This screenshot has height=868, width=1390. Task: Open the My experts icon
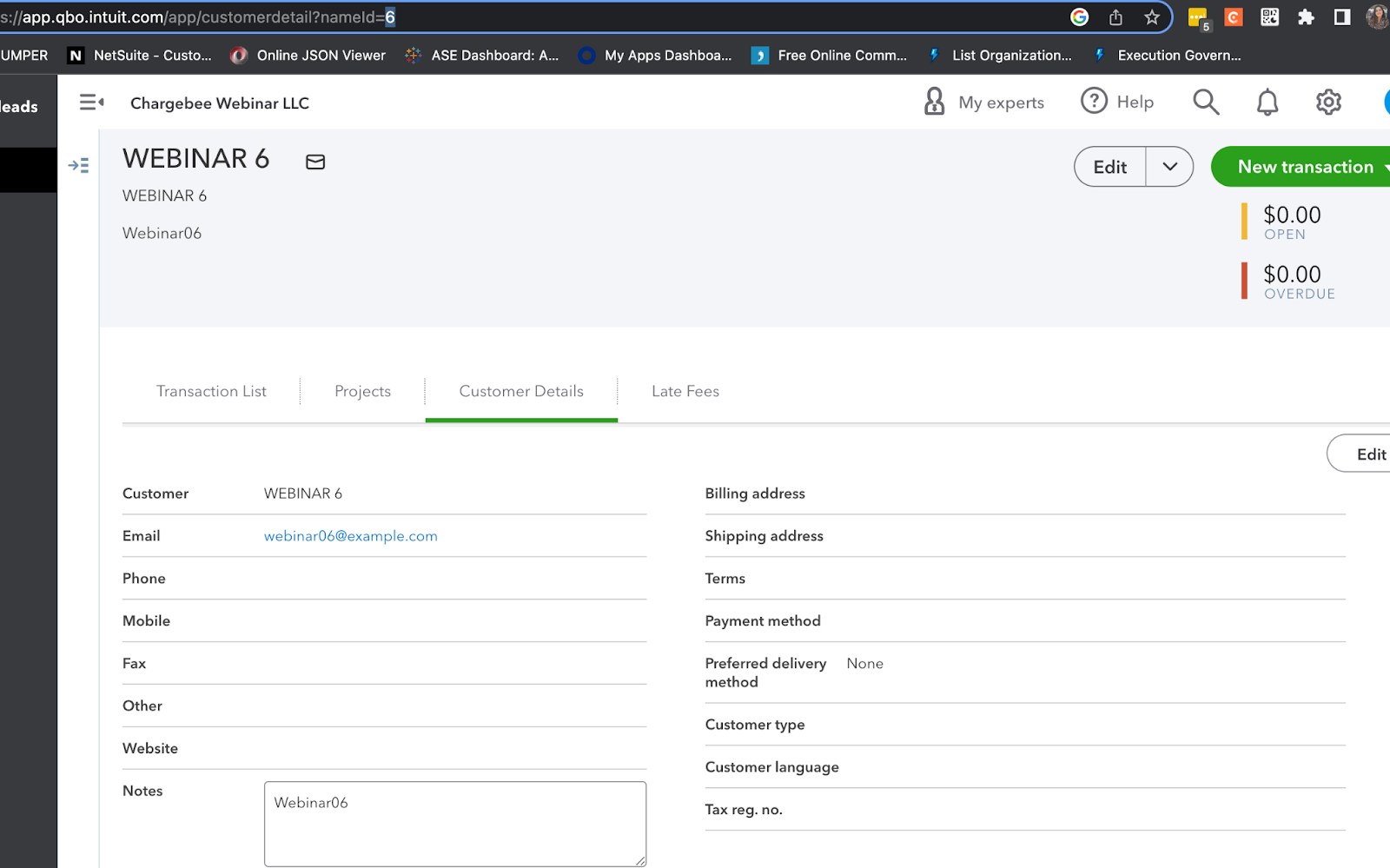pyautogui.click(x=935, y=102)
